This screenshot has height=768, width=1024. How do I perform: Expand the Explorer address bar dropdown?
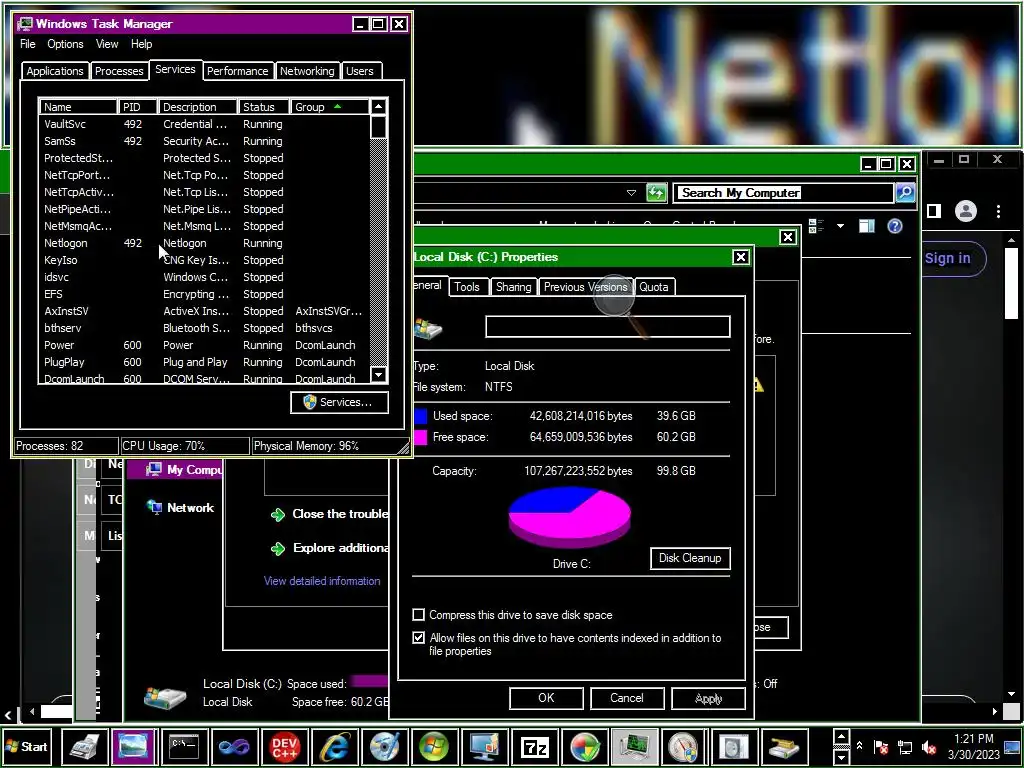point(631,193)
